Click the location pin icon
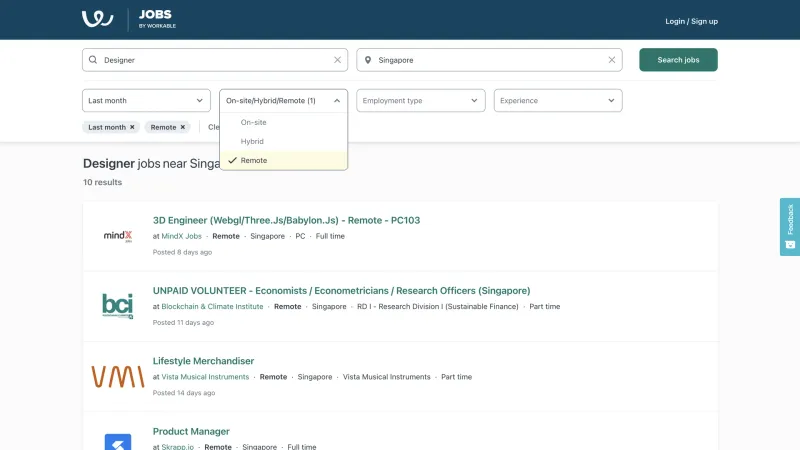 (x=368, y=60)
